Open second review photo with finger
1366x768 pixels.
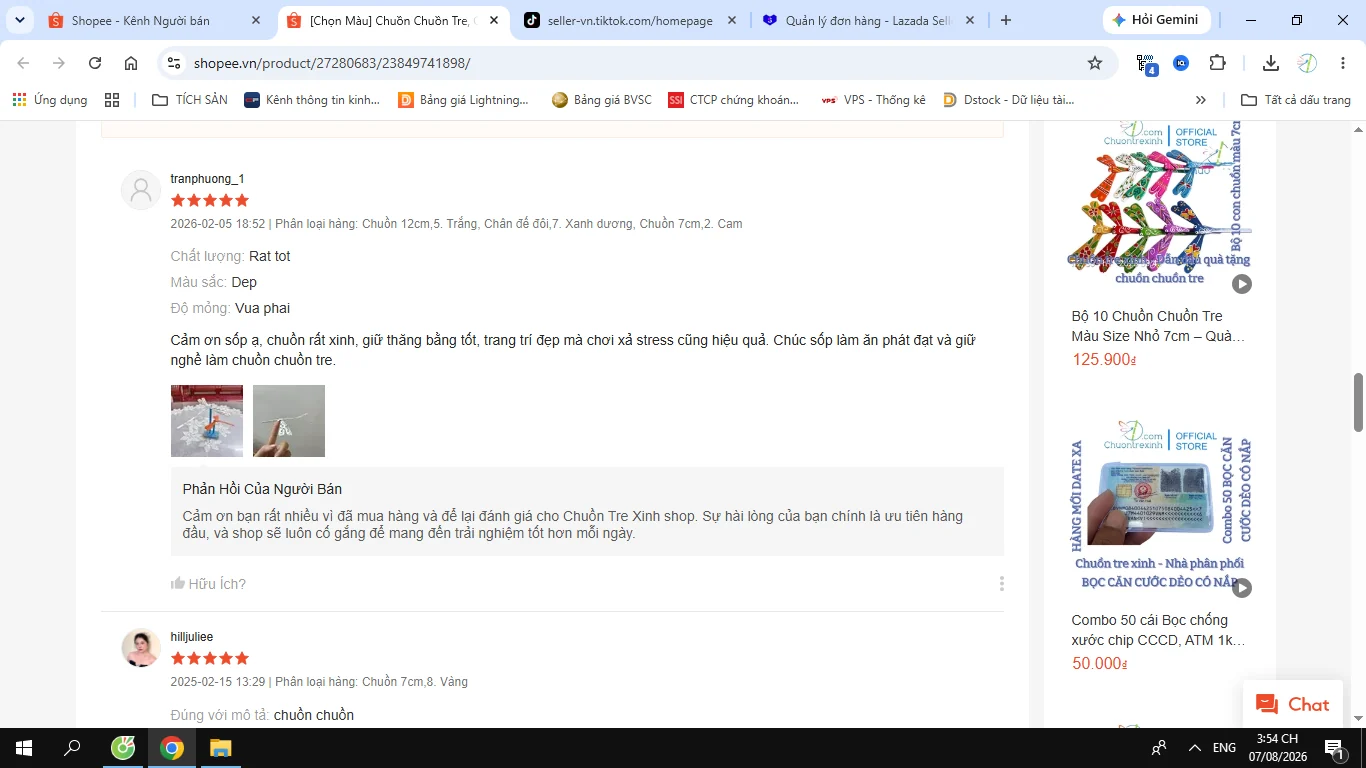289,421
